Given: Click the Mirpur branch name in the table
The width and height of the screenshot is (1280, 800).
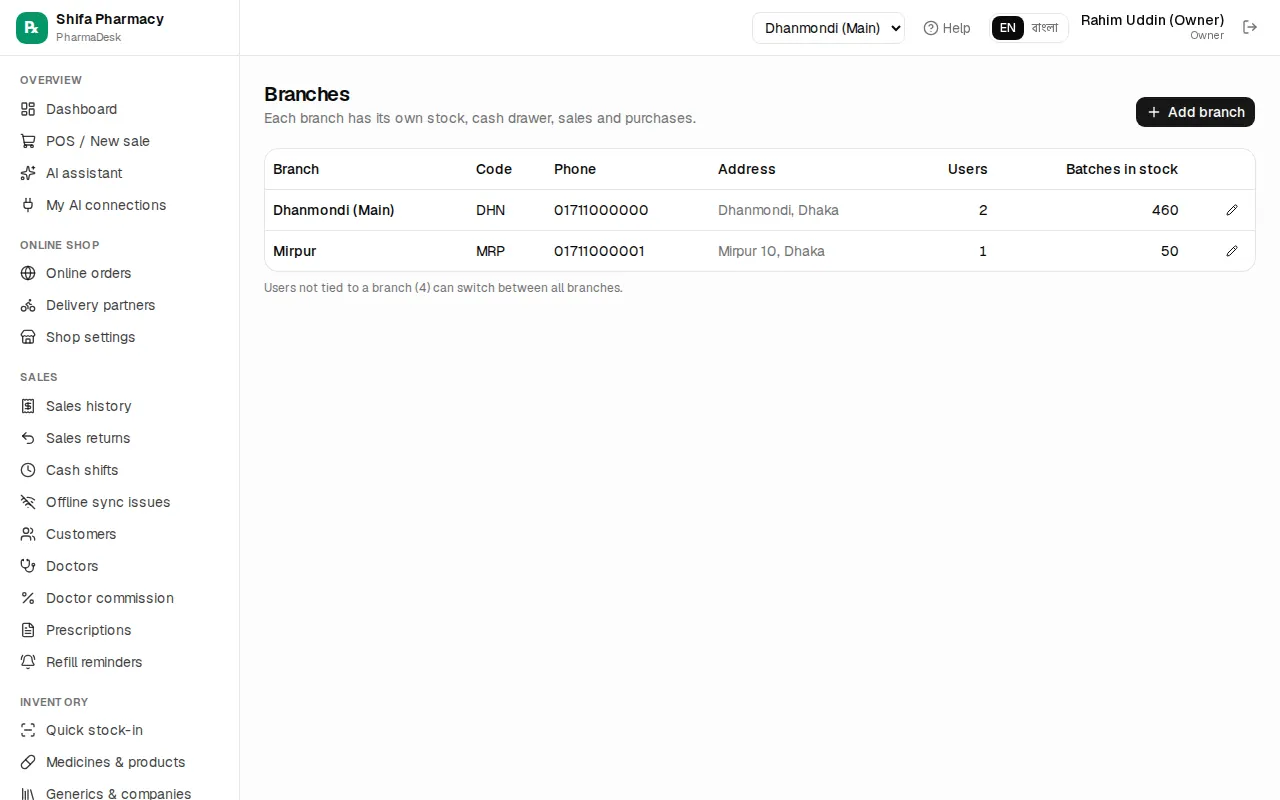Looking at the screenshot, I should point(295,251).
